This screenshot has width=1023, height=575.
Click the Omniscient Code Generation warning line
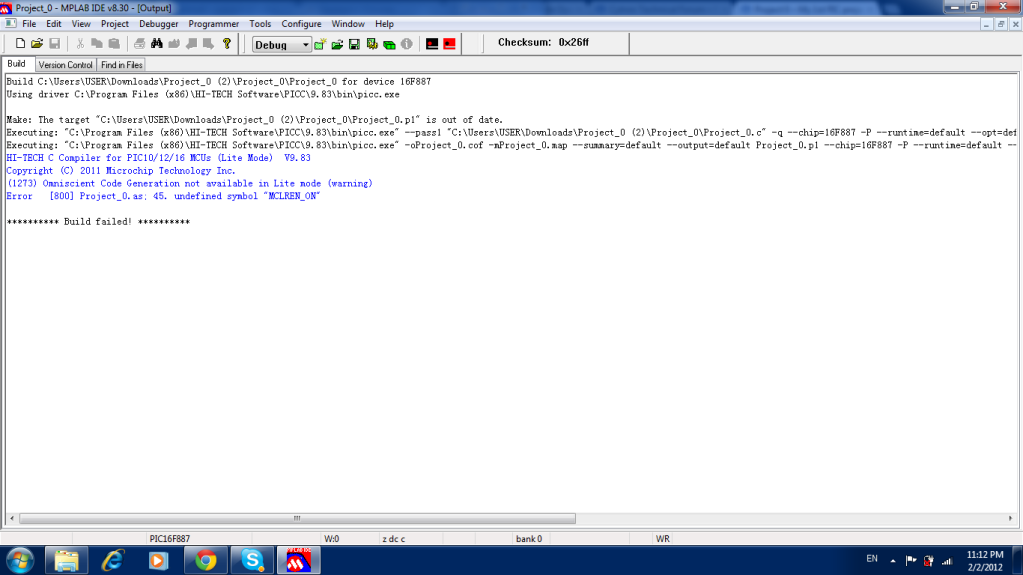pos(189,183)
